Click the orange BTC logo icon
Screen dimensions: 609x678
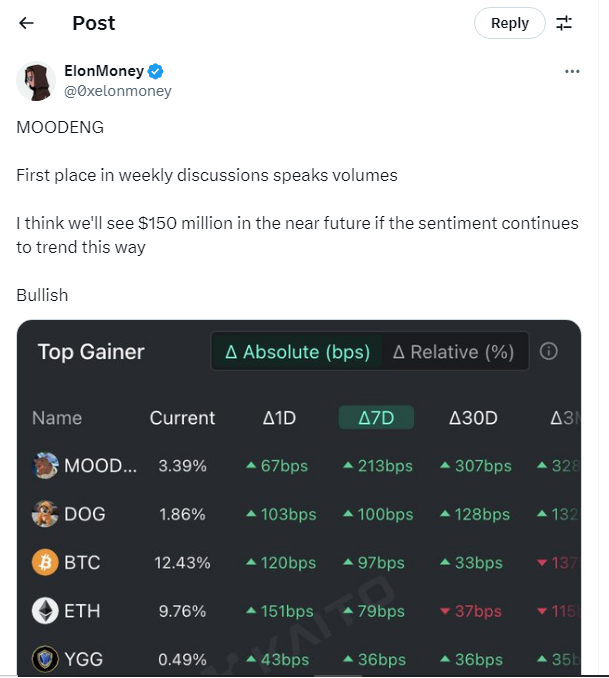45,563
